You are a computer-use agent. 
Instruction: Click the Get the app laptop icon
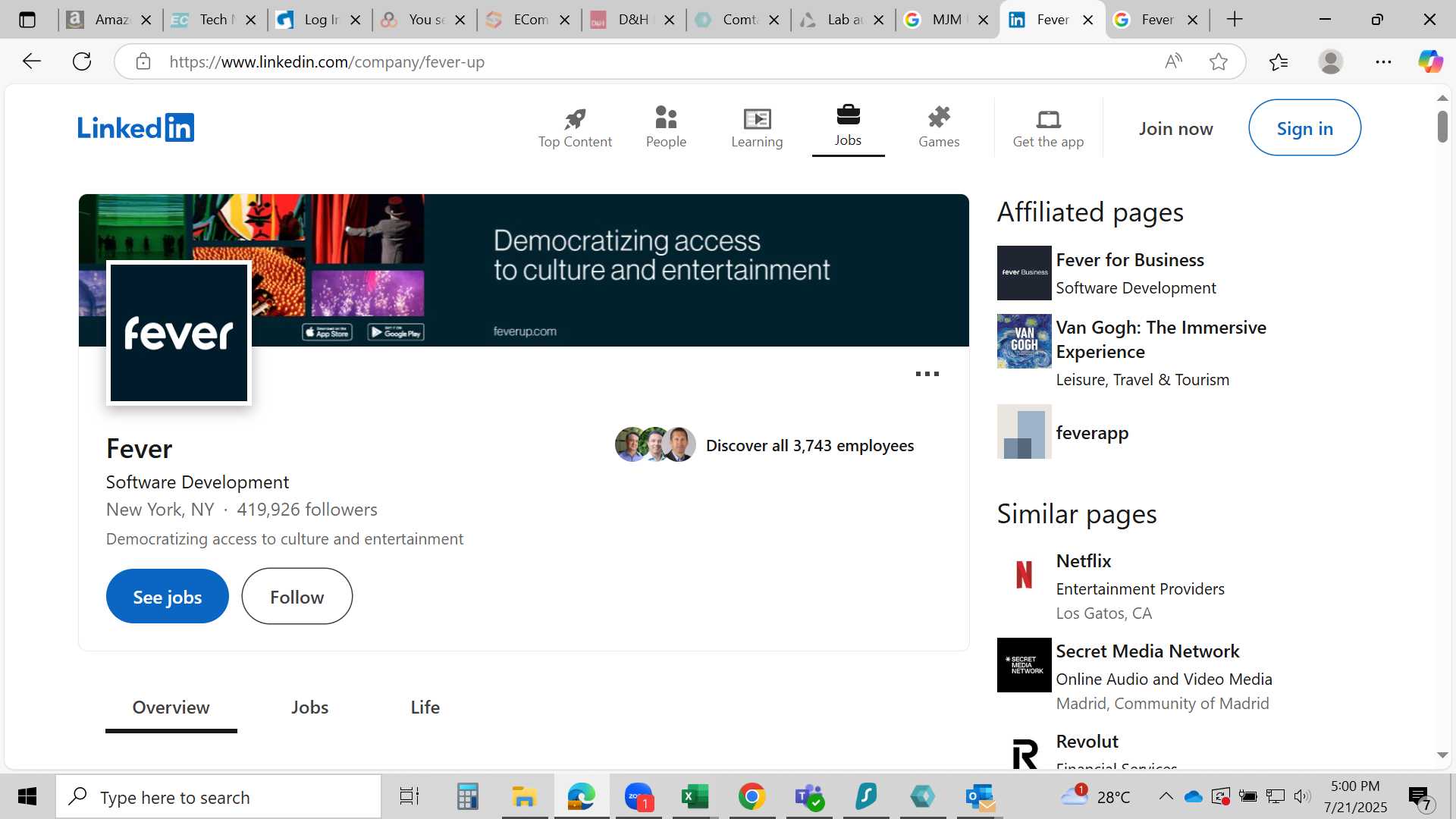(1048, 119)
